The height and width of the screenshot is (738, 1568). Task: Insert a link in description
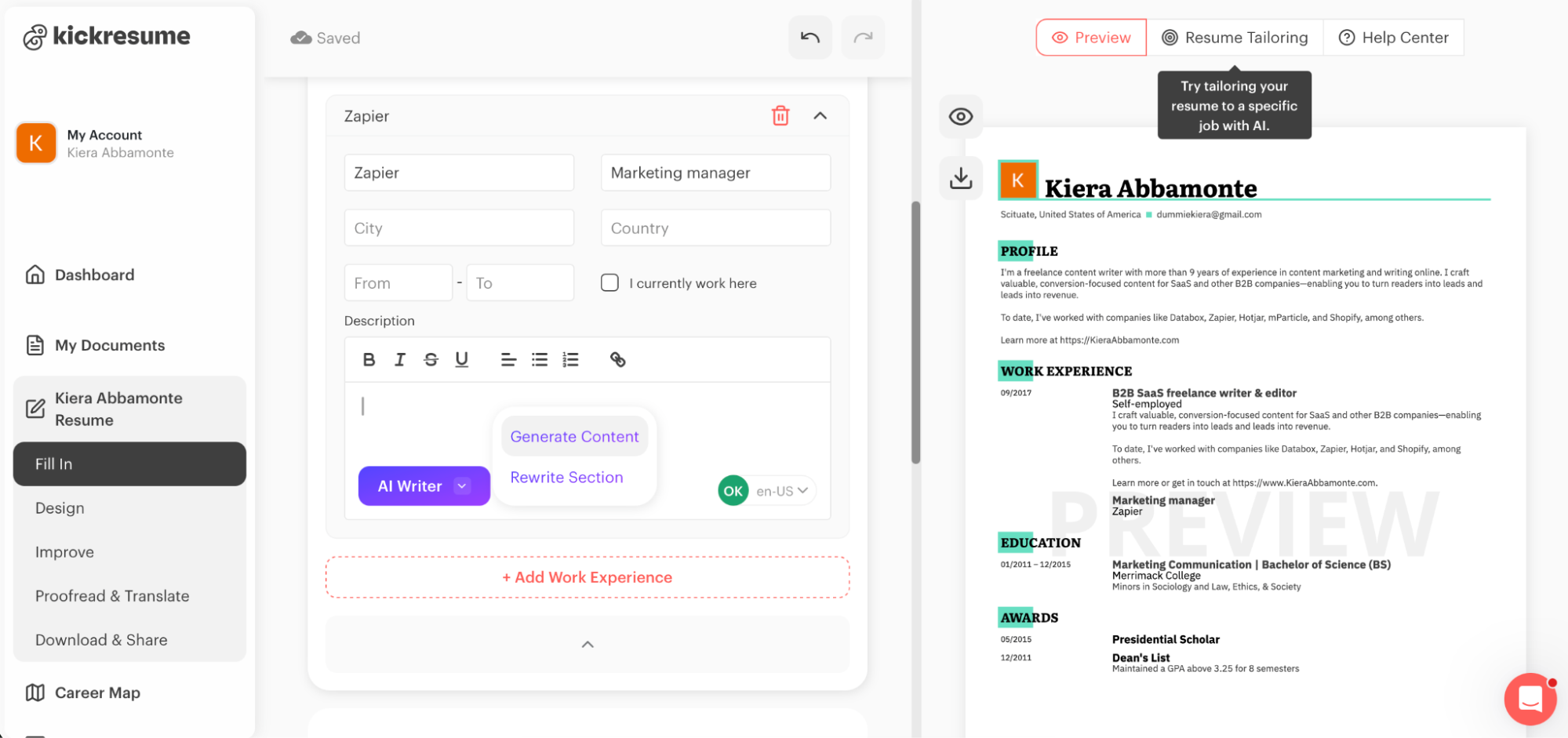coord(618,359)
